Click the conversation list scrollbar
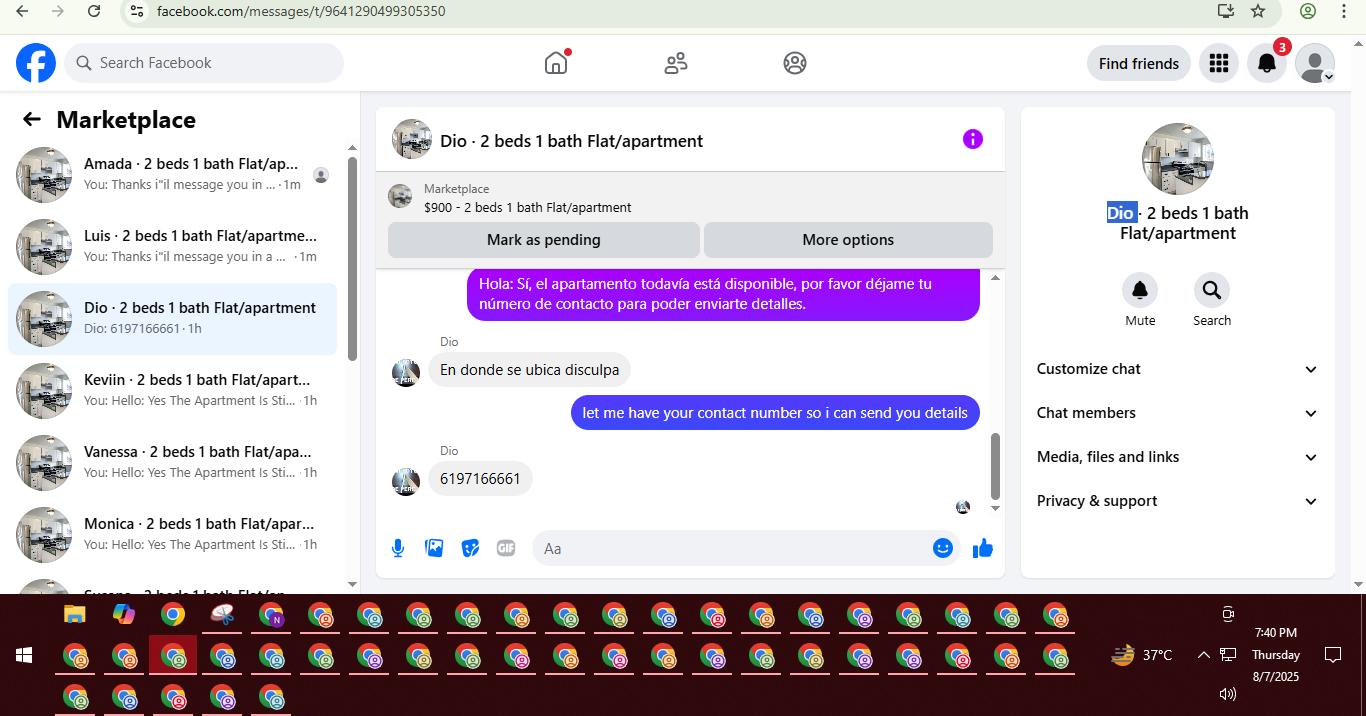 point(352,258)
